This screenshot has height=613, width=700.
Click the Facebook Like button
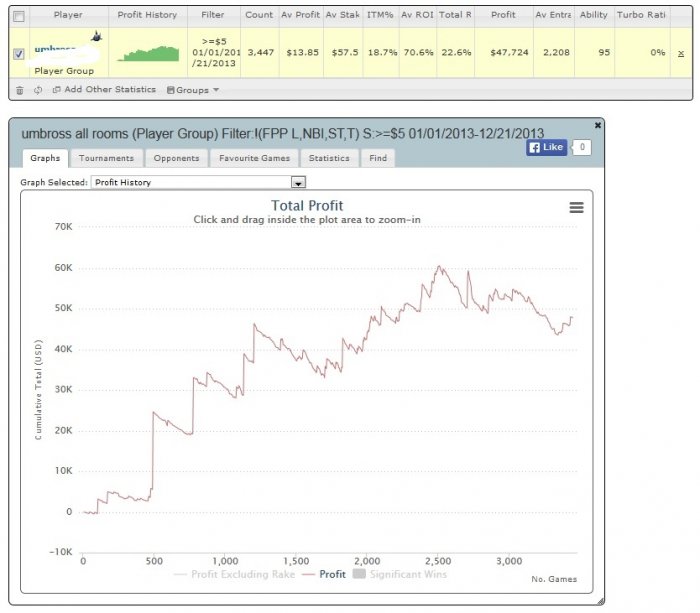tap(546, 147)
